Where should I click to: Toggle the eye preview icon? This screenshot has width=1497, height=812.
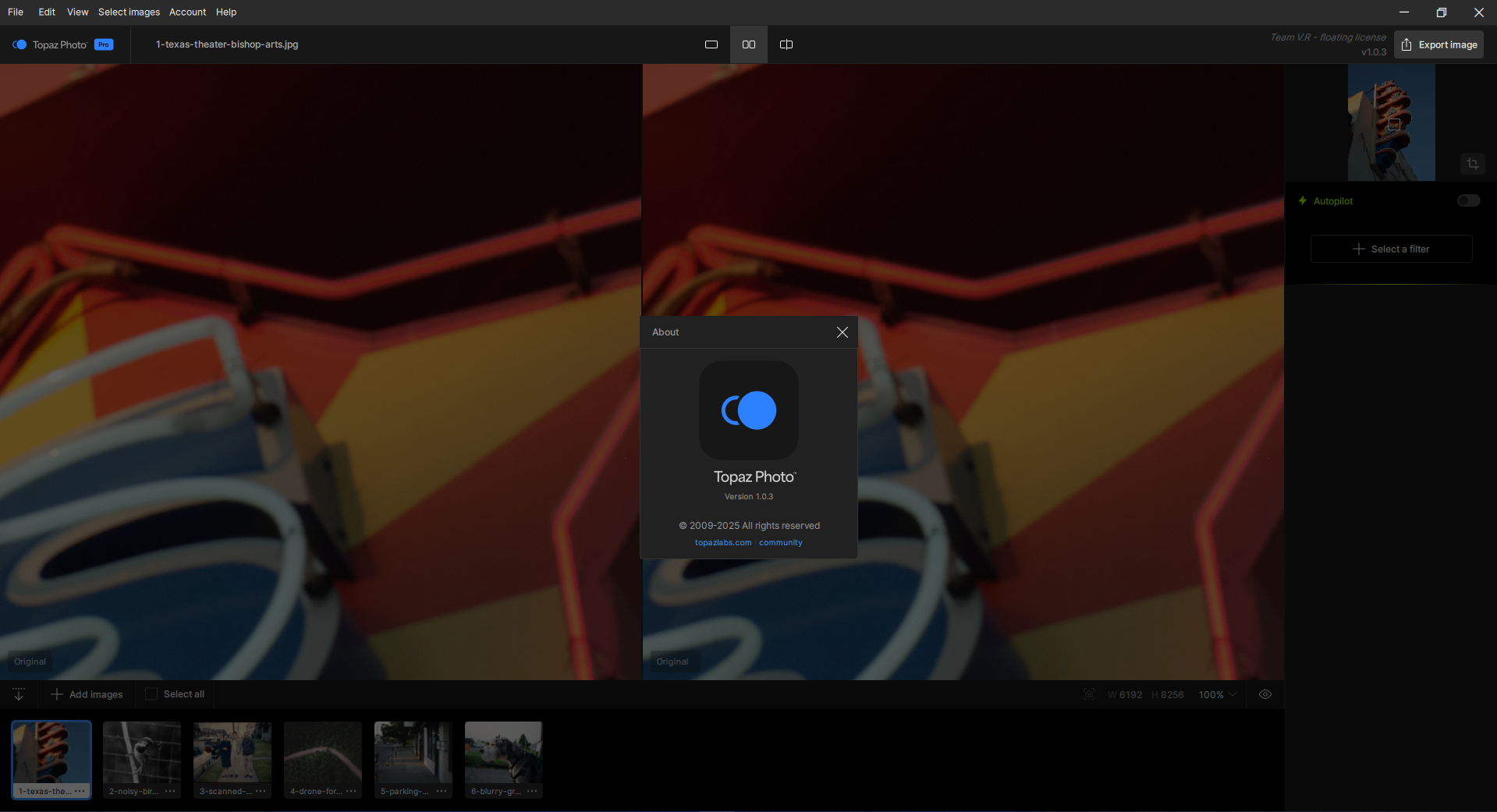click(1265, 694)
